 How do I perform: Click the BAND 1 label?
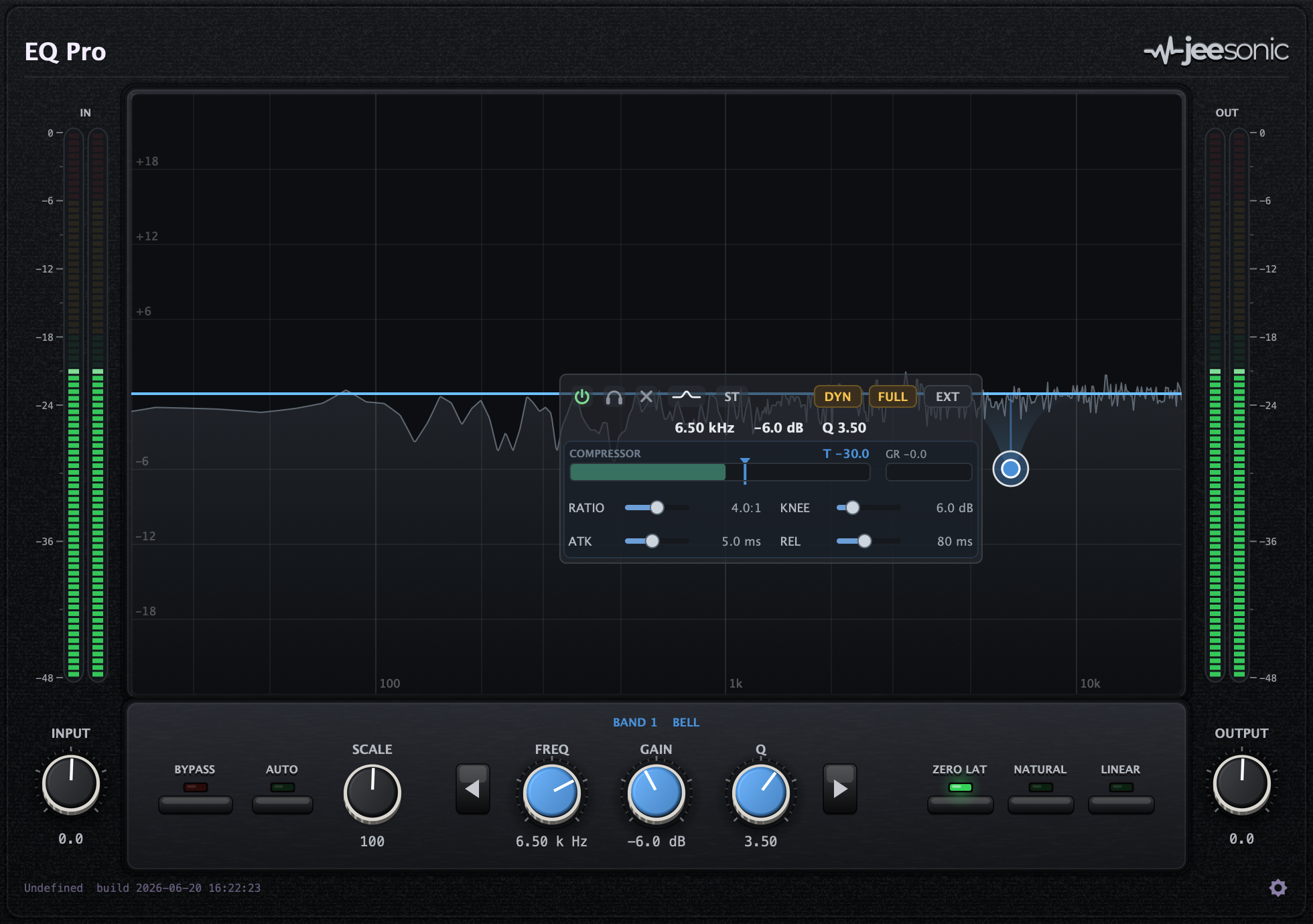[635, 722]
